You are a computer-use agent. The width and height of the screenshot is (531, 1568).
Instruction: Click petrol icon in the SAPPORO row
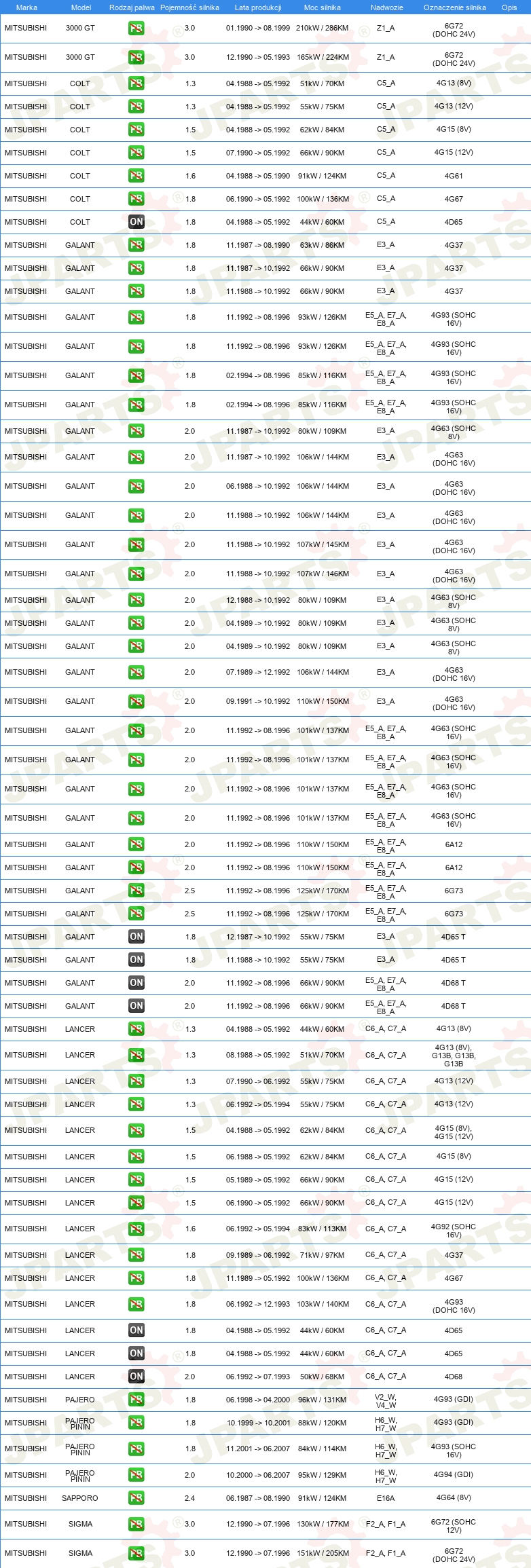(136, 1499)
